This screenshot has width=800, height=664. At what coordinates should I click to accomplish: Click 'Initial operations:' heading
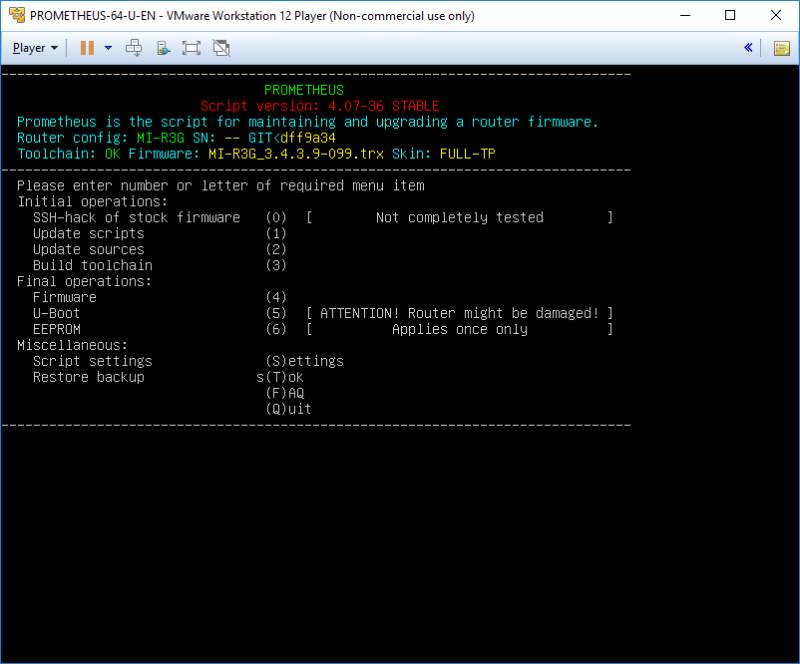click(92, 202)
